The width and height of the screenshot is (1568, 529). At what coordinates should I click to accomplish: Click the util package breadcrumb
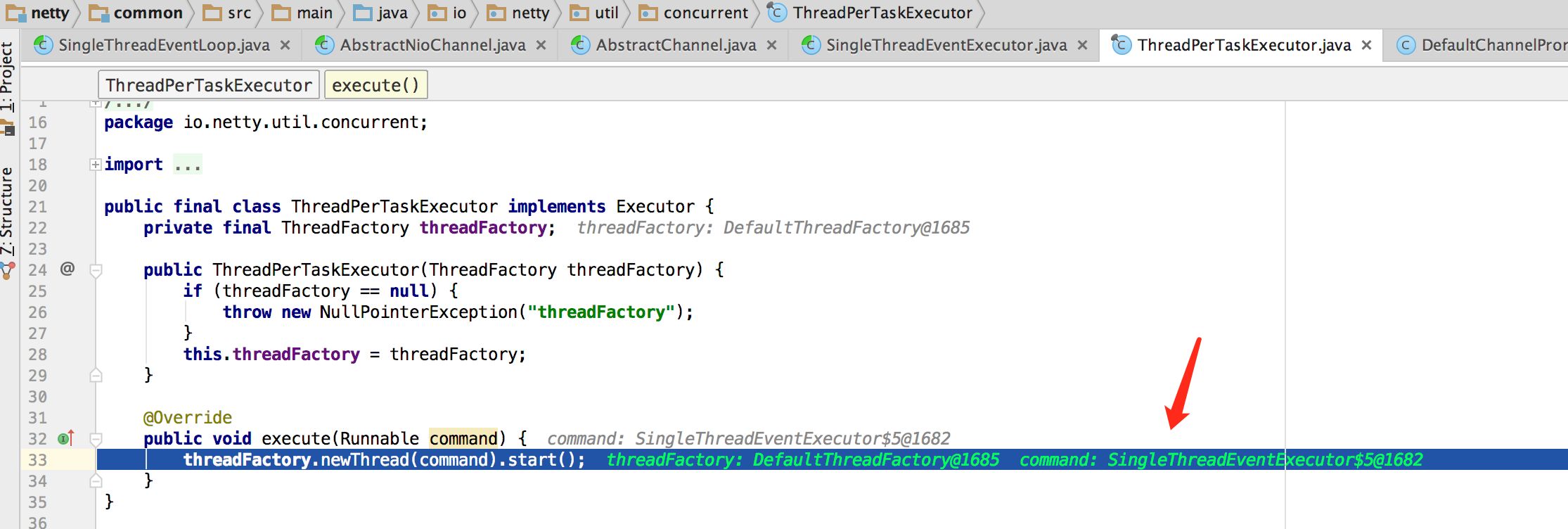[x=595, y=13]
